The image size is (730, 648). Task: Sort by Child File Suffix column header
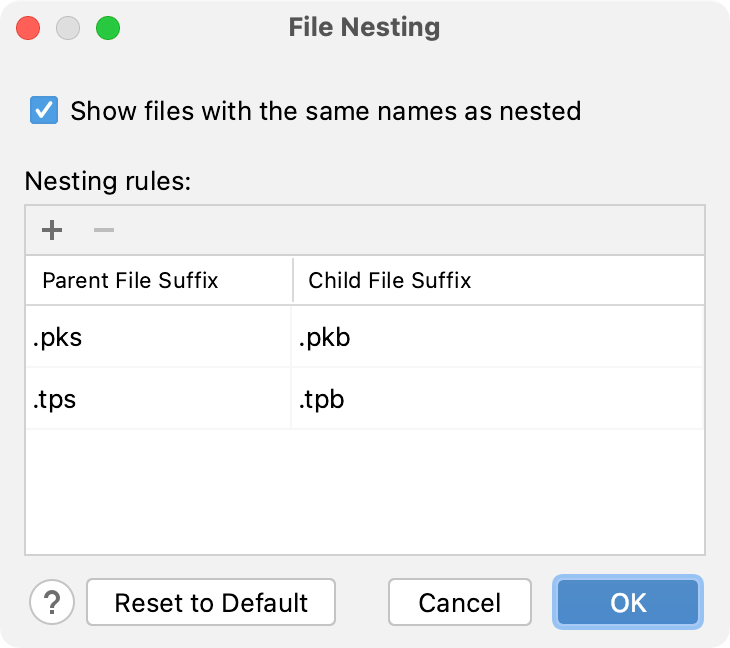(499, 280)
